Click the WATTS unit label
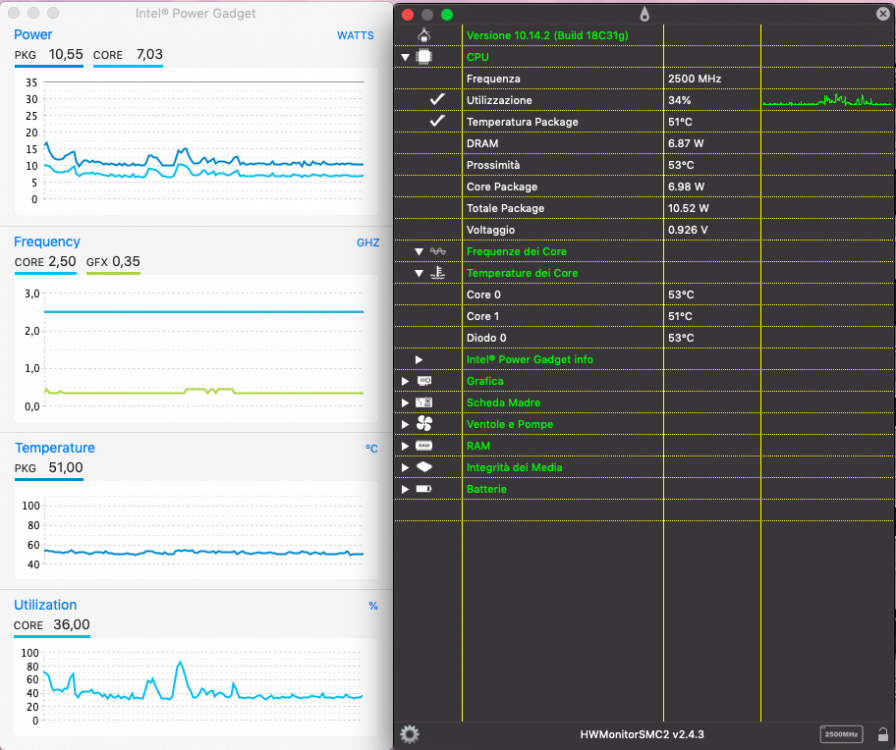The image size is (896, 750). click(x=355, y=35)
